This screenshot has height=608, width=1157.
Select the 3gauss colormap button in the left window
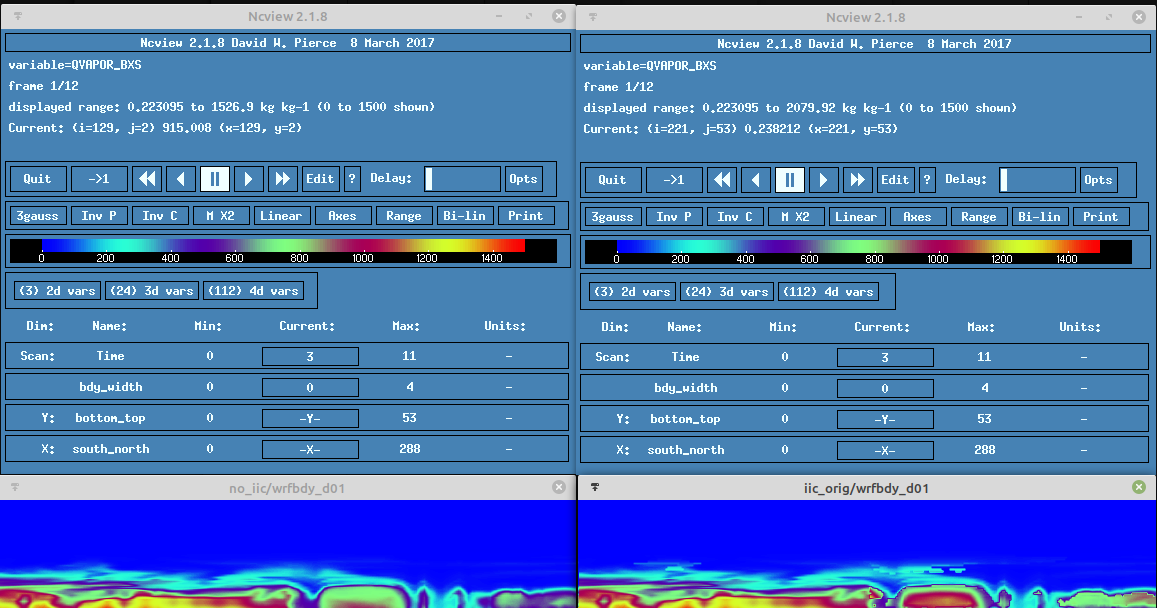[x=37, y=216]
